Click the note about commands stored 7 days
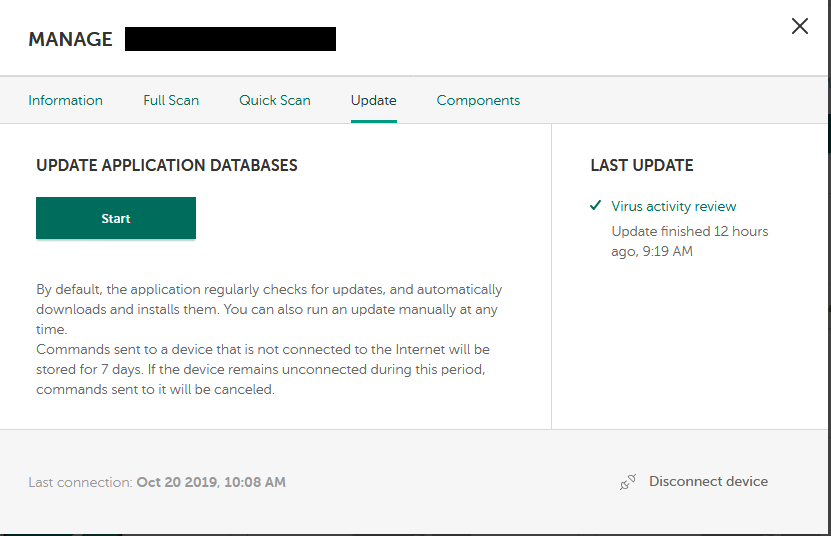 (x=262, y=369)
